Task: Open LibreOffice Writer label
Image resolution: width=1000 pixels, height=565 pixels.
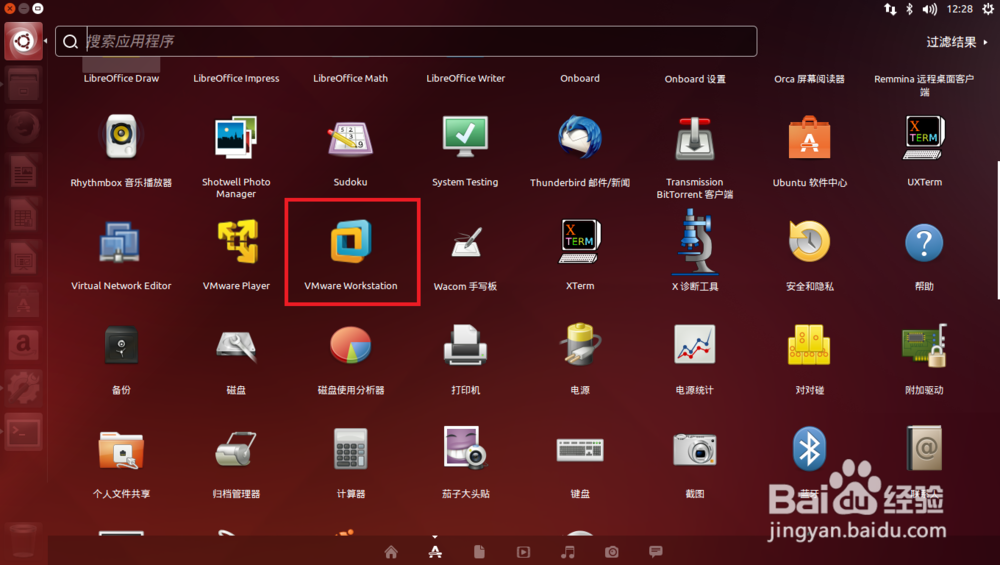Action: pos(465,78)
